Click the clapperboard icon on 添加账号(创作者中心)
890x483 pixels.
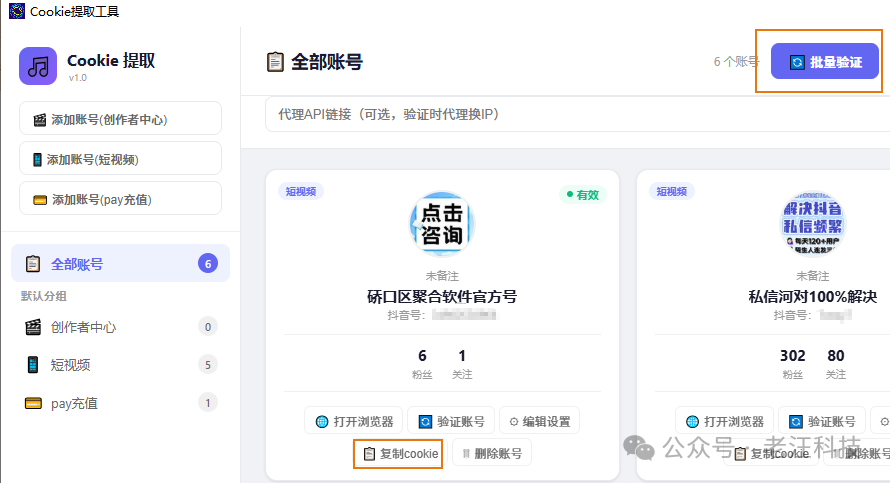coord(40,120)
